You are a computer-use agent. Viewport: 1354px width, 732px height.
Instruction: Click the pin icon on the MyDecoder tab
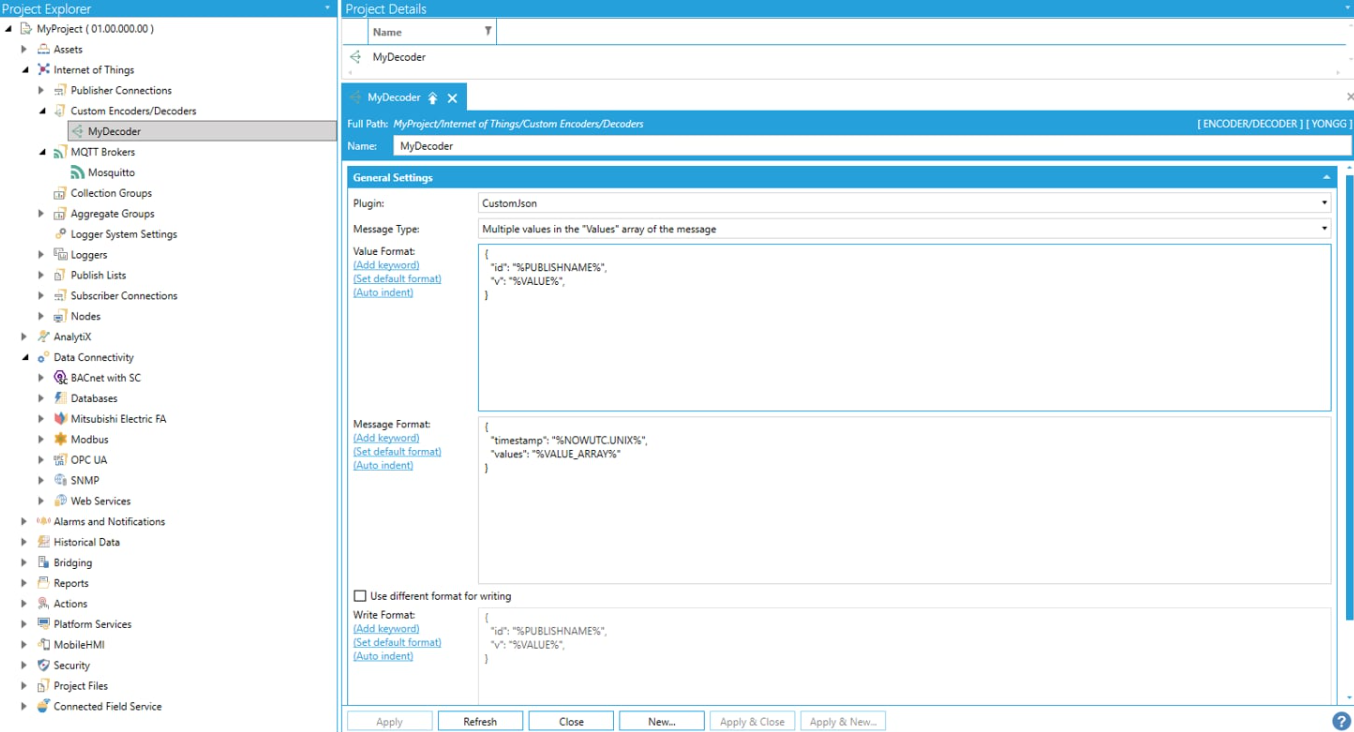tap(433, 98)
